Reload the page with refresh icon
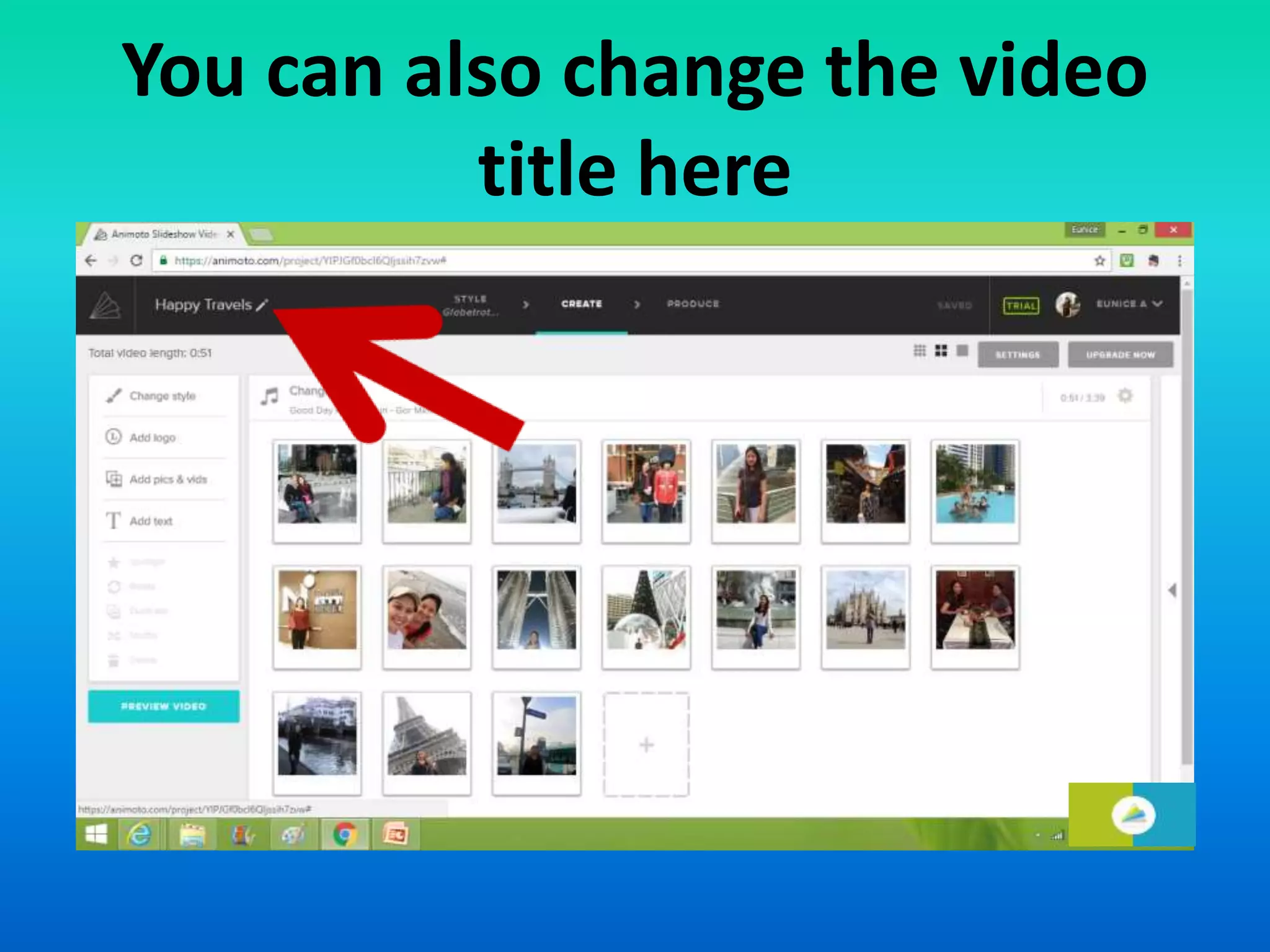Screen dimensions: 1270x952 coord(136,260)
